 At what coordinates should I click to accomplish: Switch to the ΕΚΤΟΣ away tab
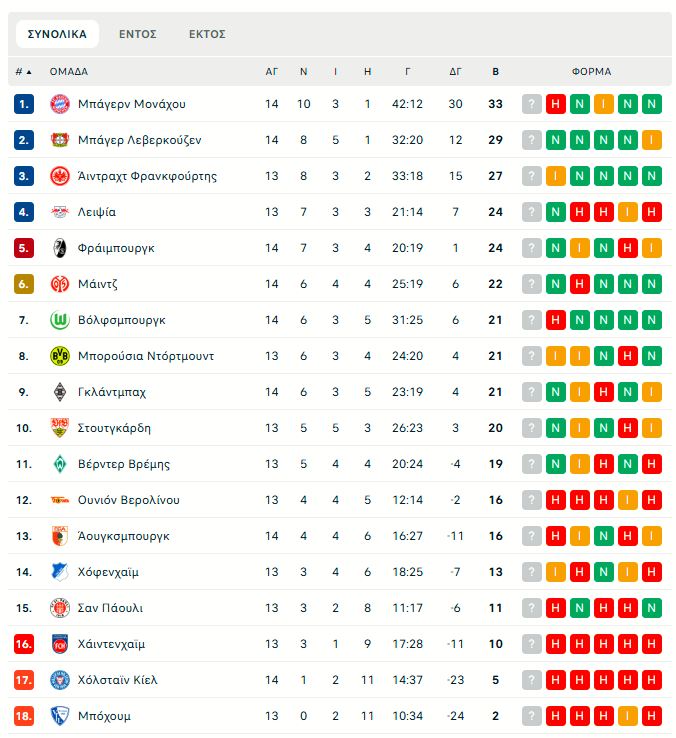(x=207, y=34)
